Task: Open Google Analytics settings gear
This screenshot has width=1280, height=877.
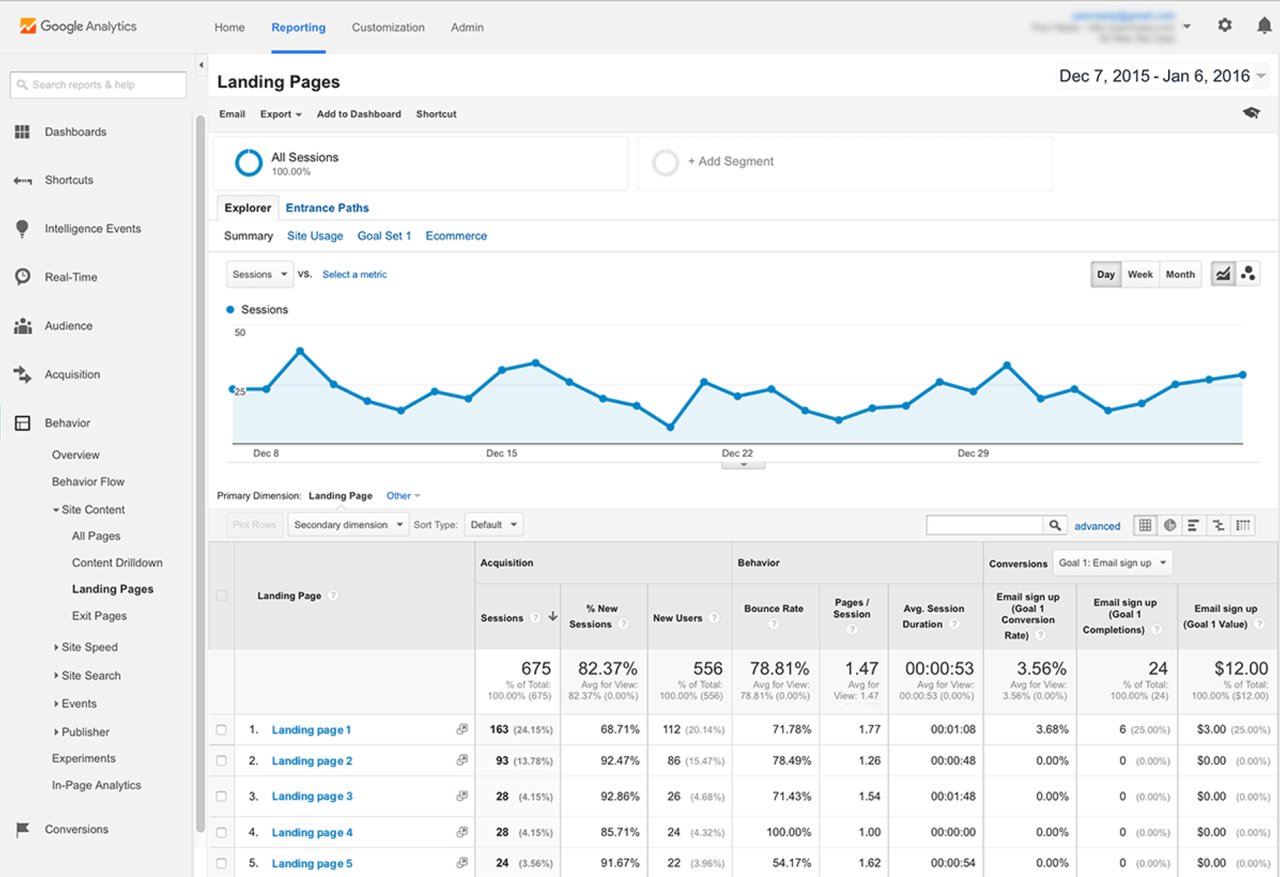Action: pyautogui.click(x=1224, y=25)
